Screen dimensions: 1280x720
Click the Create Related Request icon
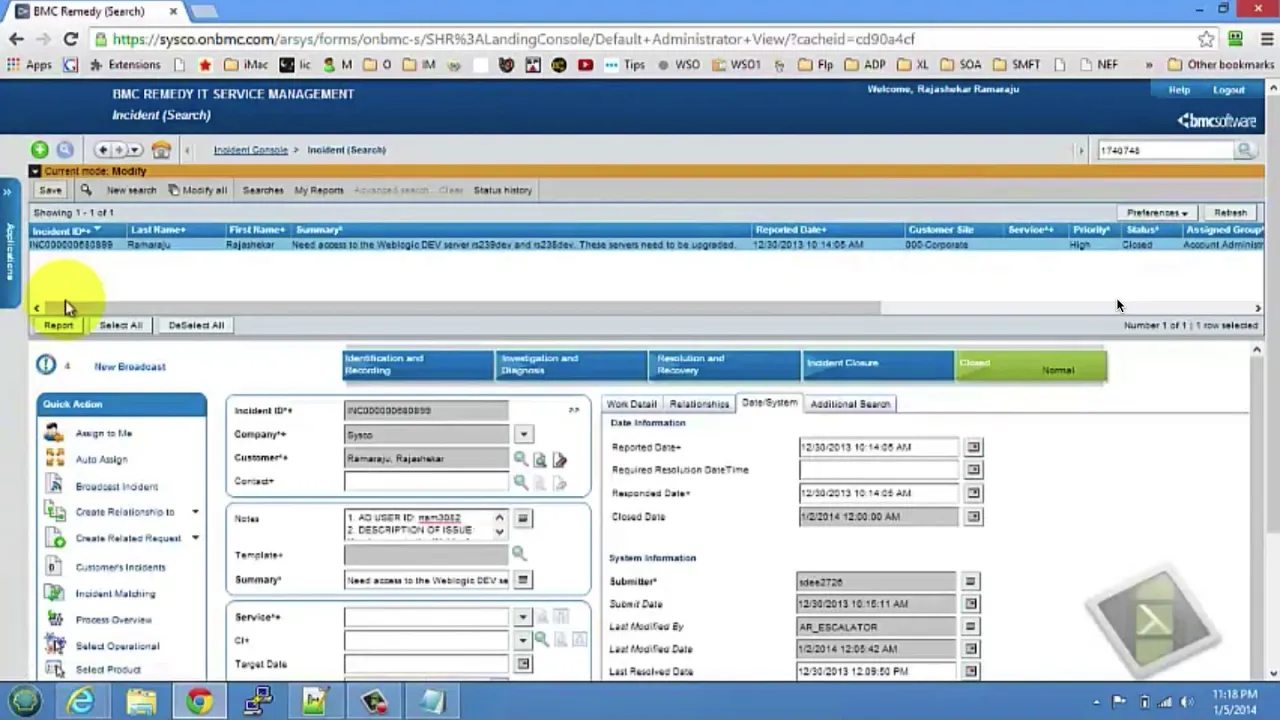(55, 538)
